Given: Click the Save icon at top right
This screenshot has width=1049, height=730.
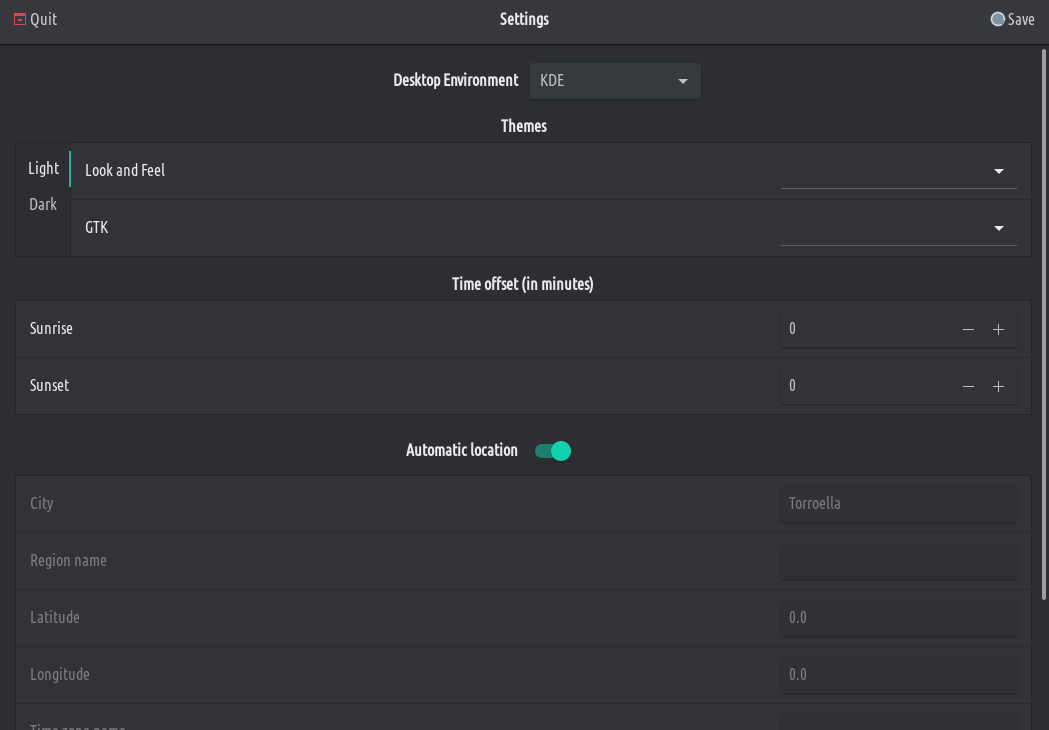Looking at the screenshot, I should [997, 19].
